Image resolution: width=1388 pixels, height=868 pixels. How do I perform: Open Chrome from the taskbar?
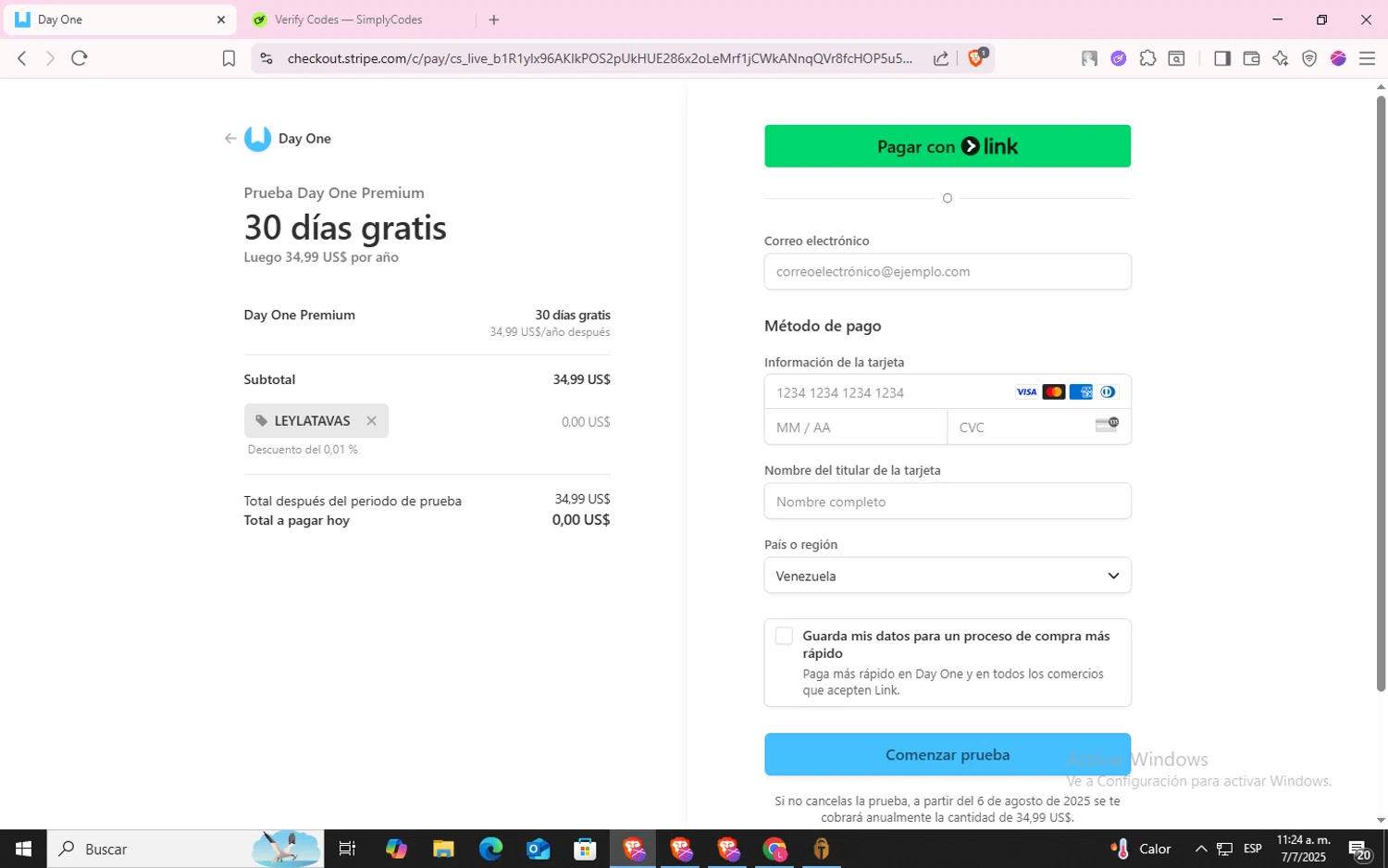pos(775,849)
